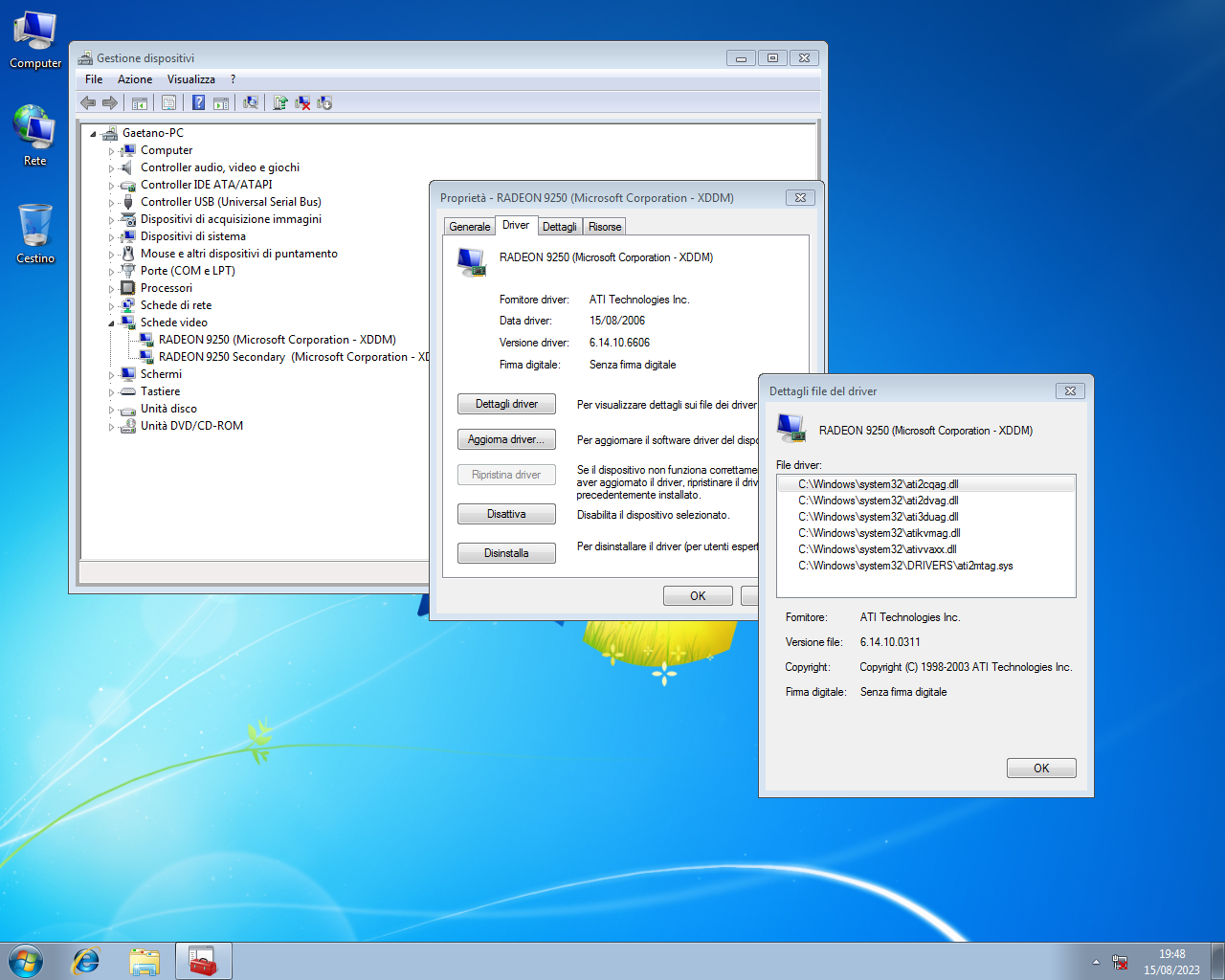Select RADEON 9250 Secondary in device tree
1225x980 pixels.
point(287,357)
